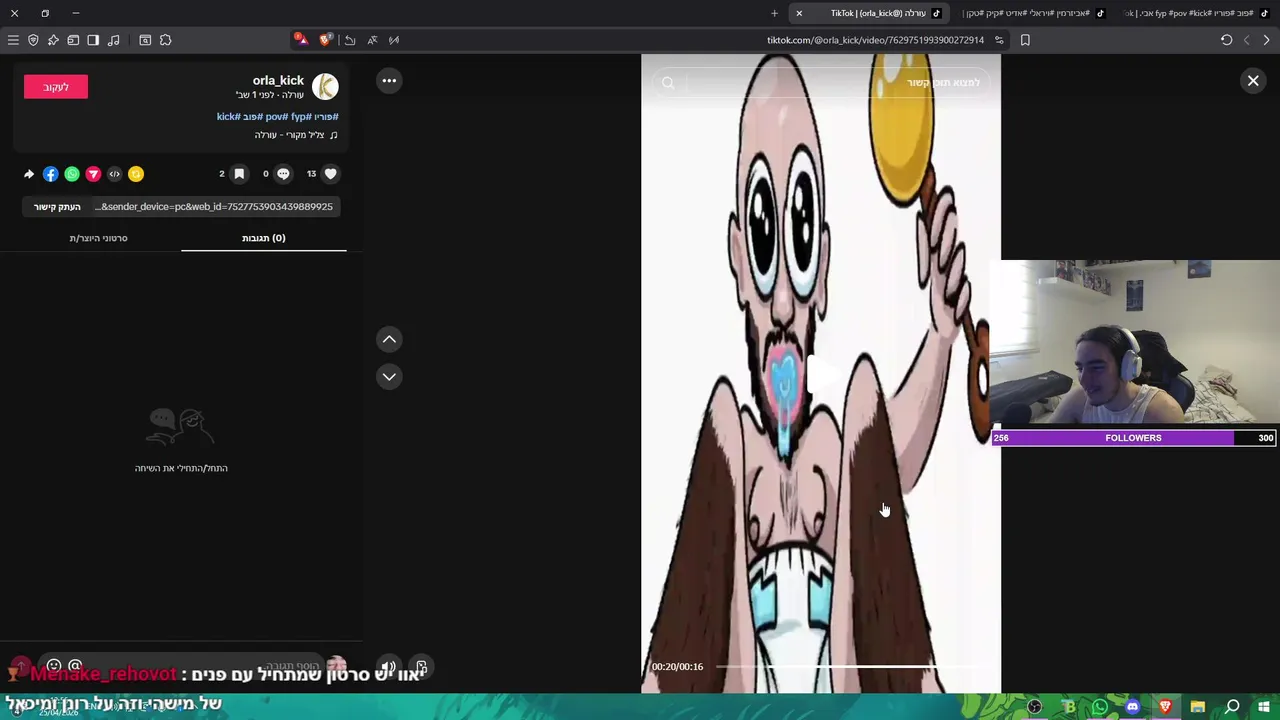Close the TikTok video viewer
The width and height of the screenshot is (1280, 720).
click(x=1253, y=81)
